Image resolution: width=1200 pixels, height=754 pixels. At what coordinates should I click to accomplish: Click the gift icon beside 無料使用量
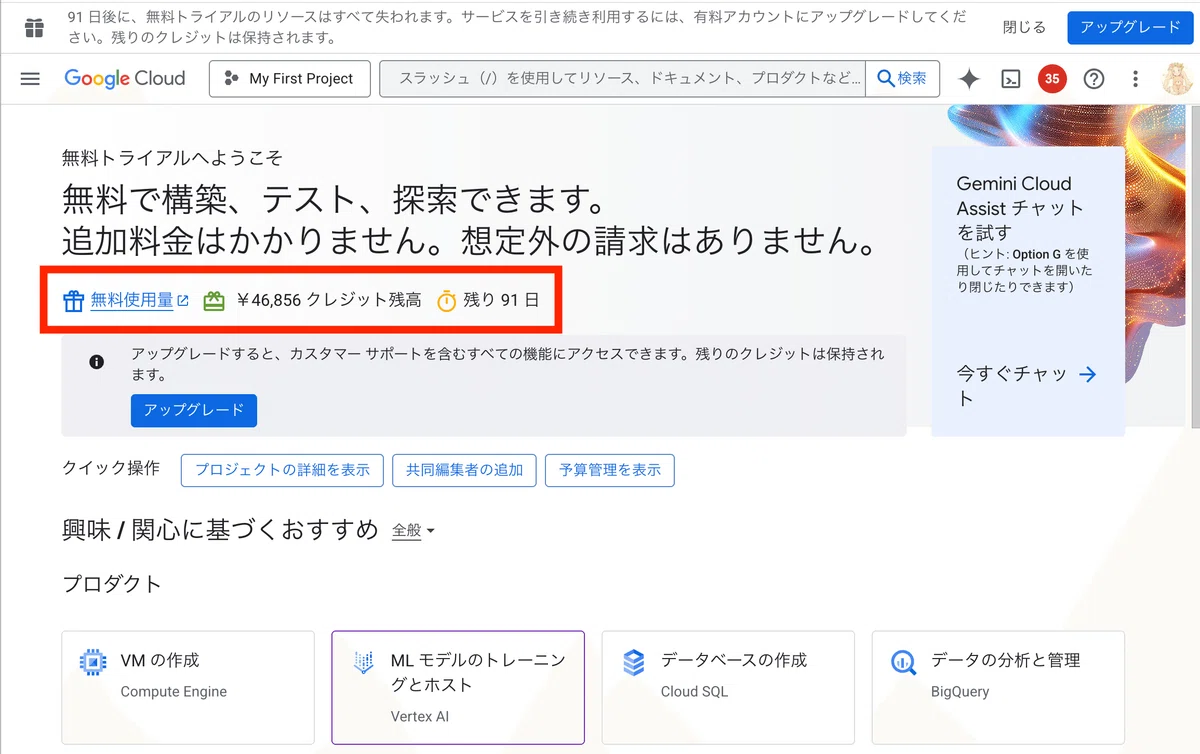click(73, 300)
